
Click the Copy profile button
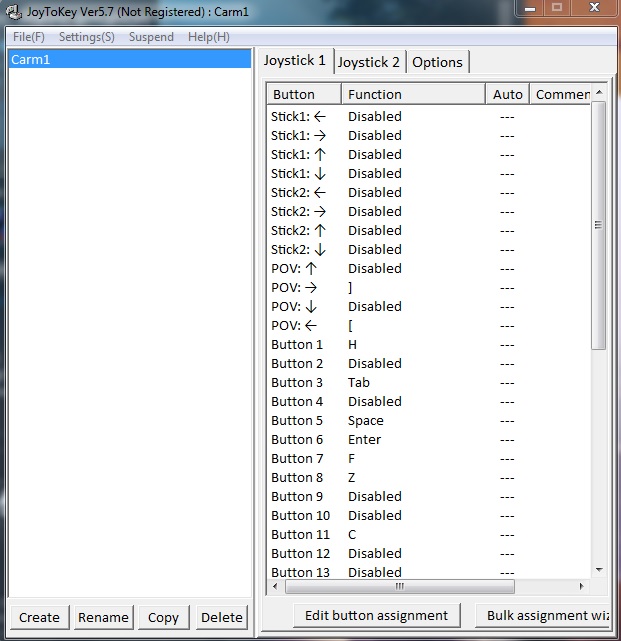tap(164, 617)
